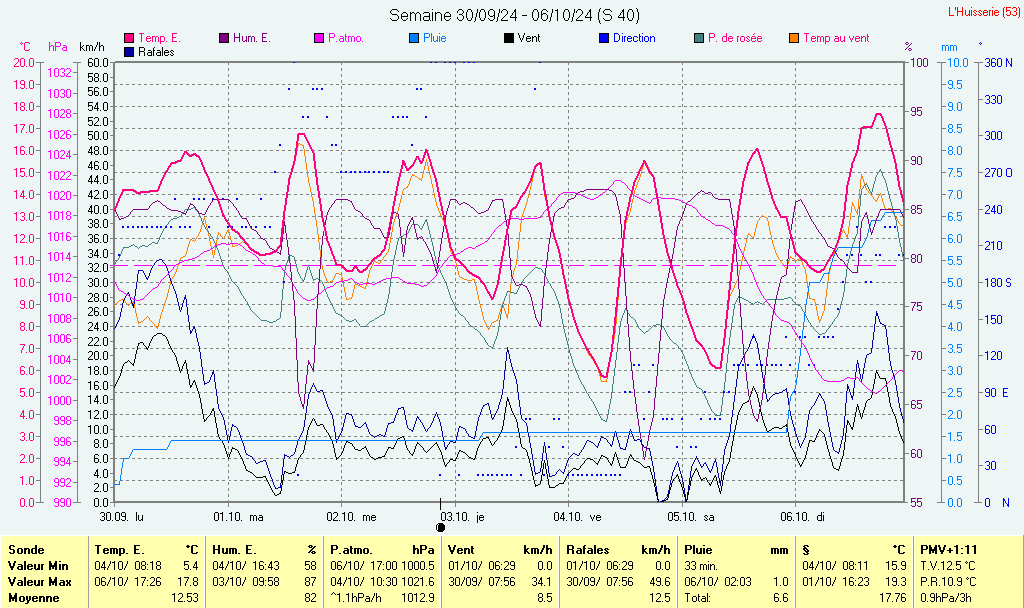This screenshot has width=1024, height=608.
Task: Click the Vent legend label
Action: pyautogui.click(x=529, y=39)
